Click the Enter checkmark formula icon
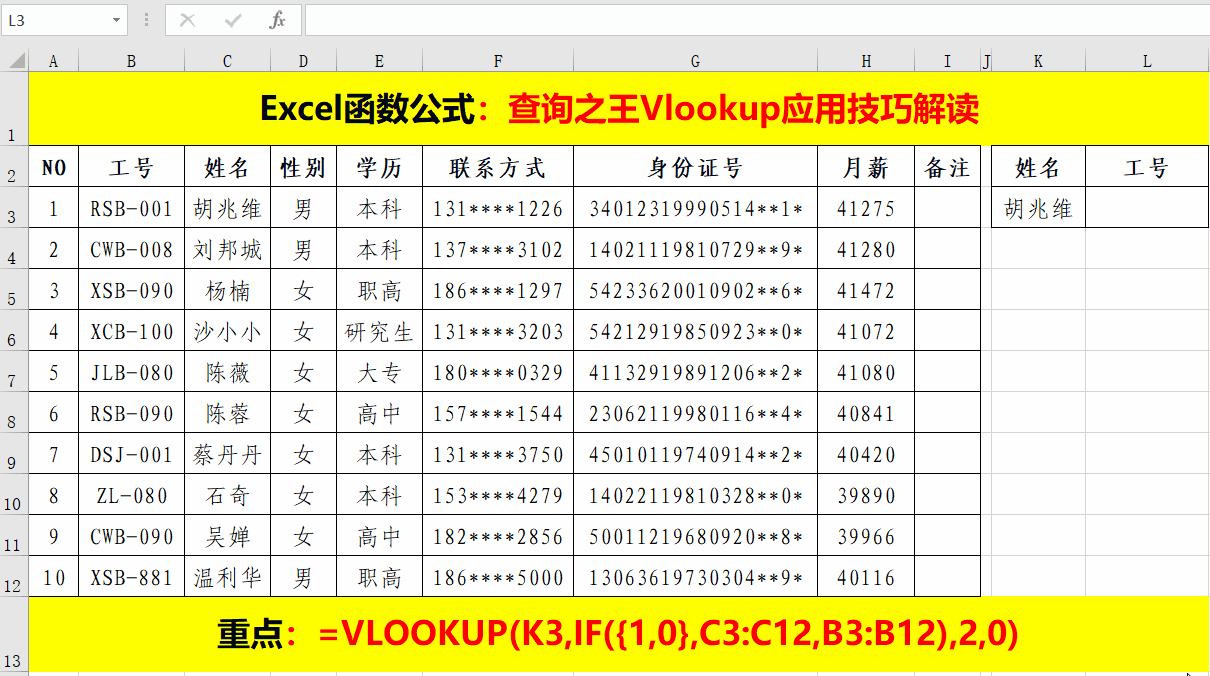Image resolution: width=1210 pixels, height=676 pixels. 233,20
